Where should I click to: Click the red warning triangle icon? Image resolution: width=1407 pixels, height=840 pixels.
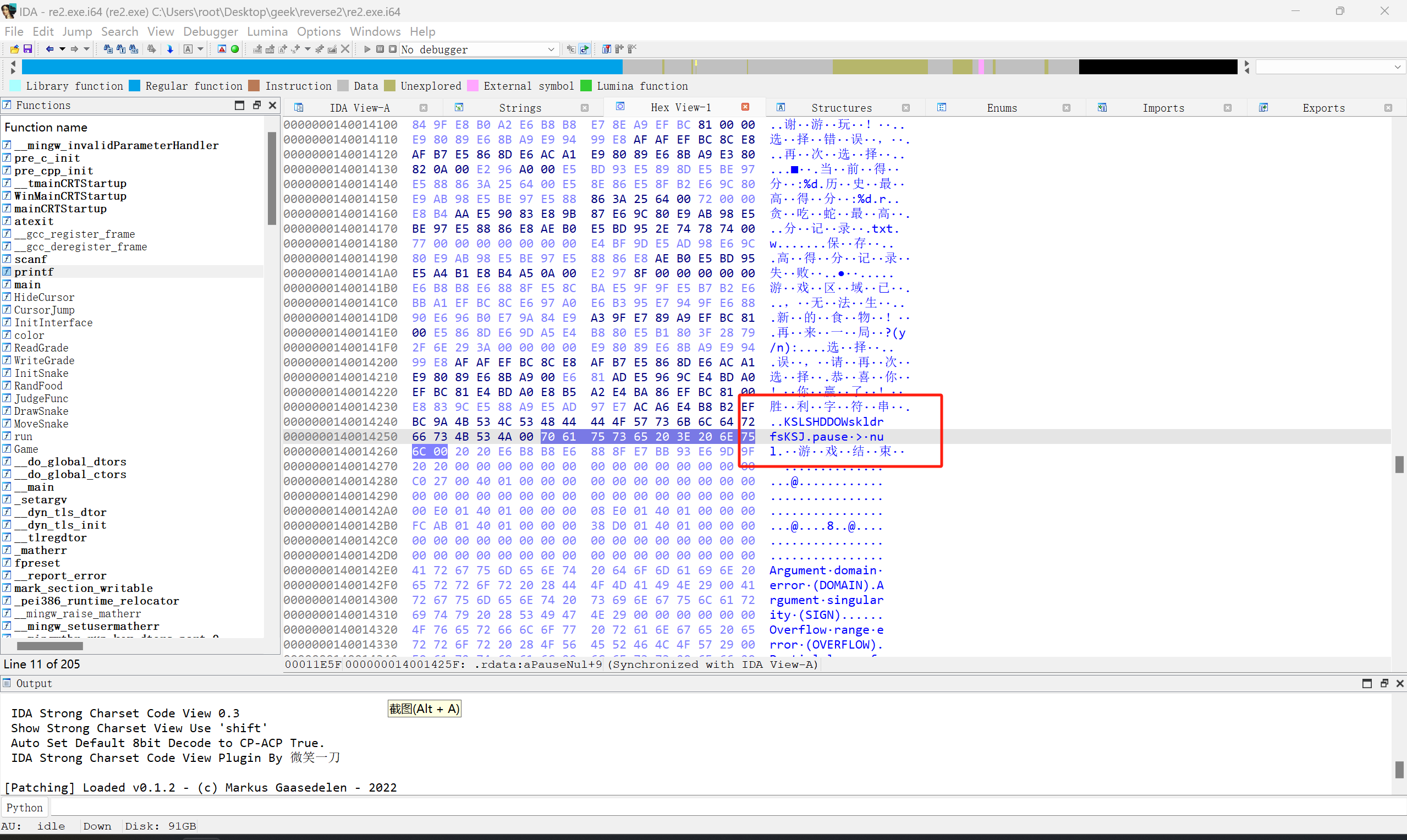[x=222, y=50]
